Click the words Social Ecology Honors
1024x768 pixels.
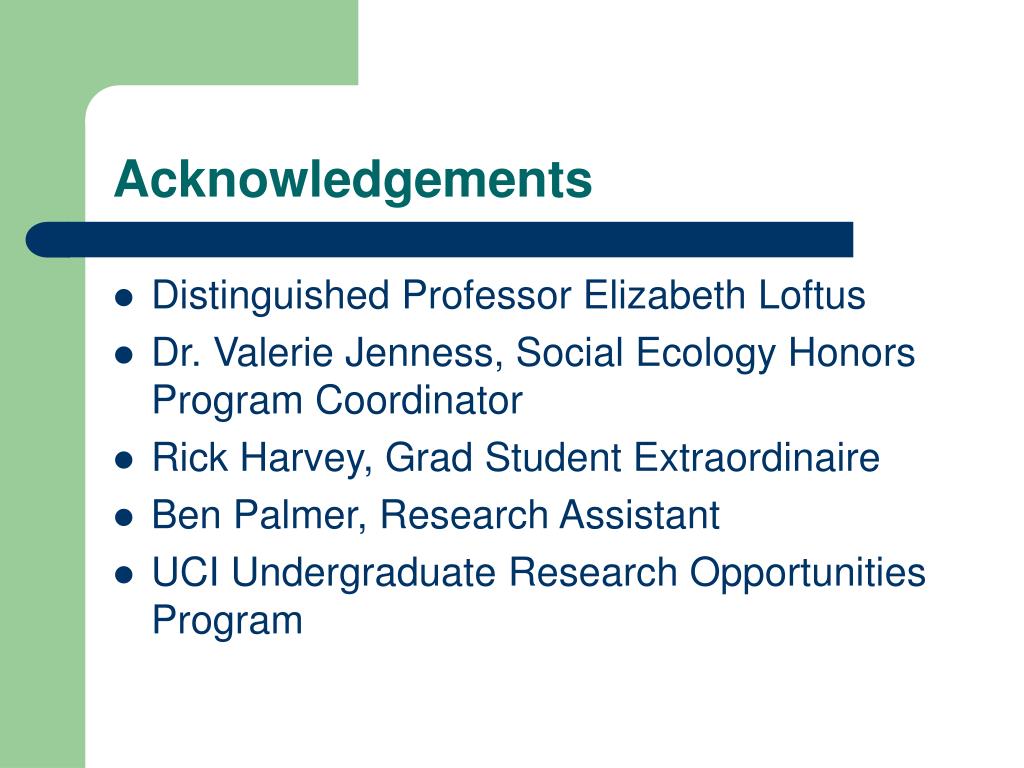click(716, 354)
